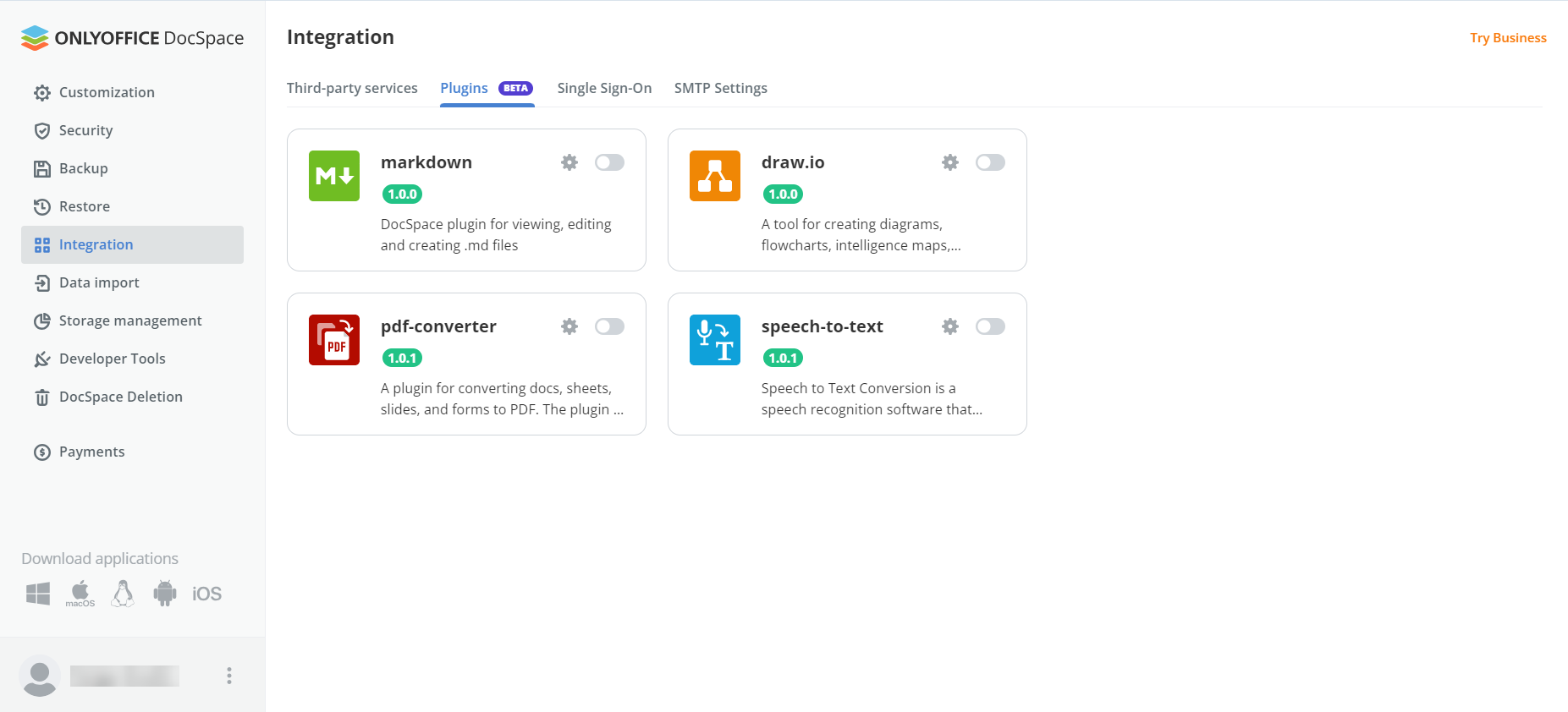Click the Android download application icon
This screenshot has width=1568, height=712.
tap(165, 594)
